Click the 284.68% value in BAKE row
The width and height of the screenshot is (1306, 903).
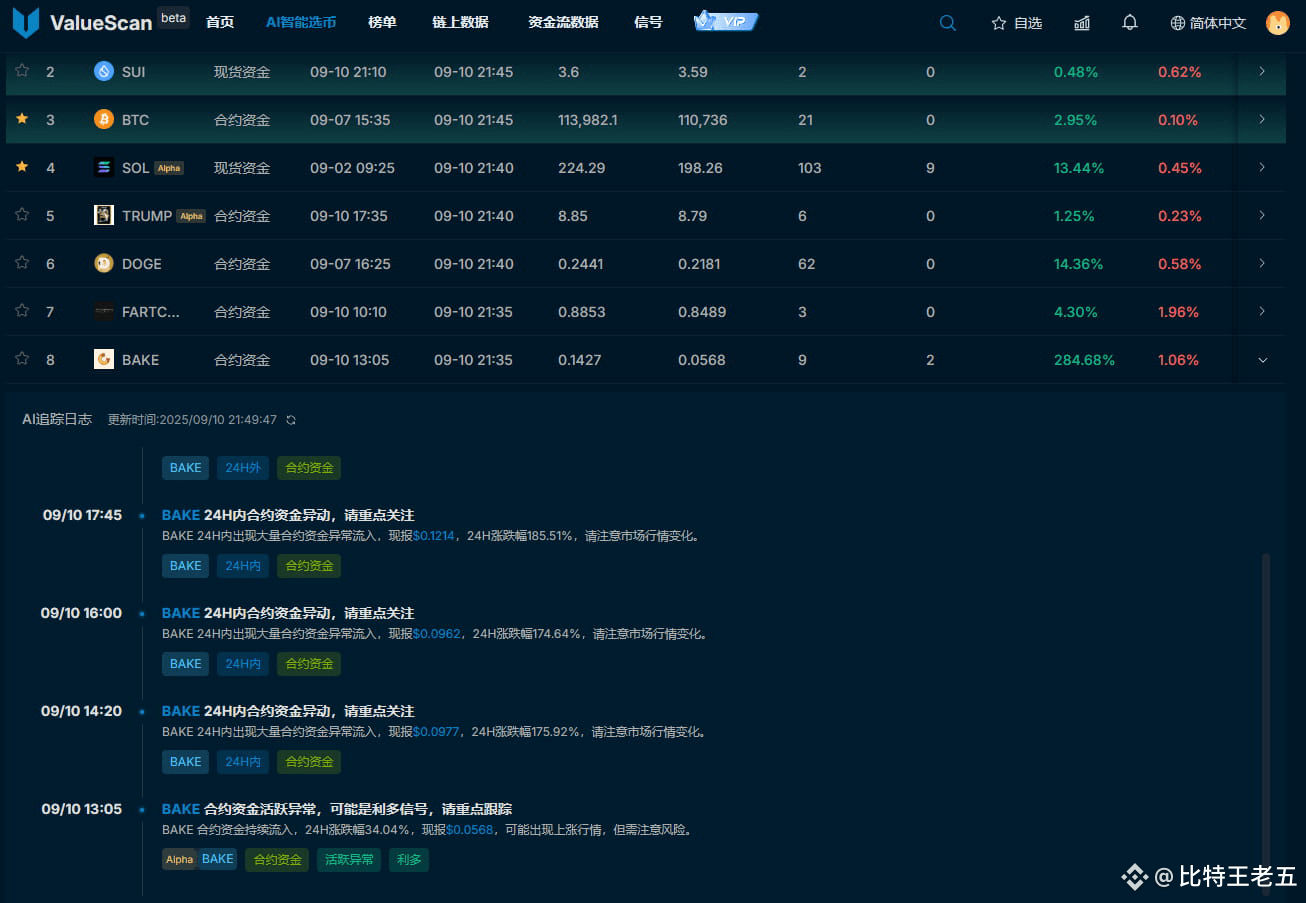point(1084,360)
